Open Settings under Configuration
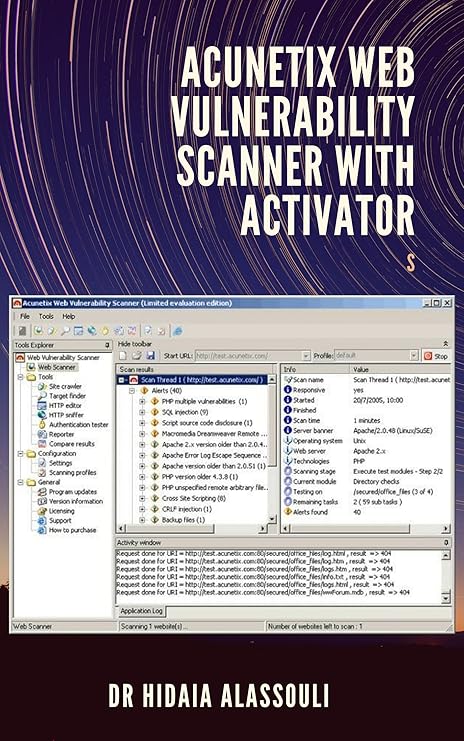The image size is (464, 741). (x=60, y=463)
